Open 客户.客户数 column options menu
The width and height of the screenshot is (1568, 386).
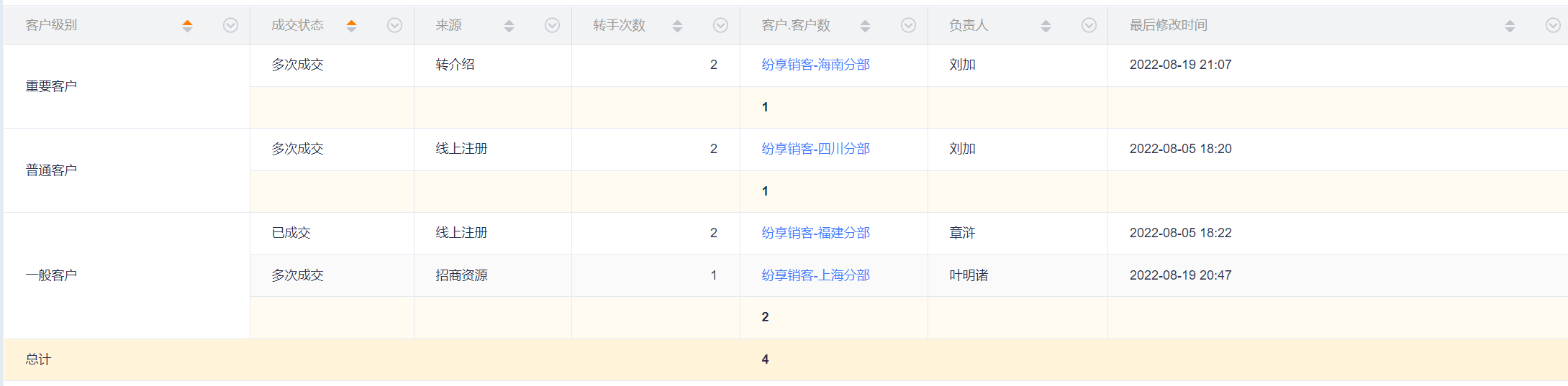coord(908,25)
